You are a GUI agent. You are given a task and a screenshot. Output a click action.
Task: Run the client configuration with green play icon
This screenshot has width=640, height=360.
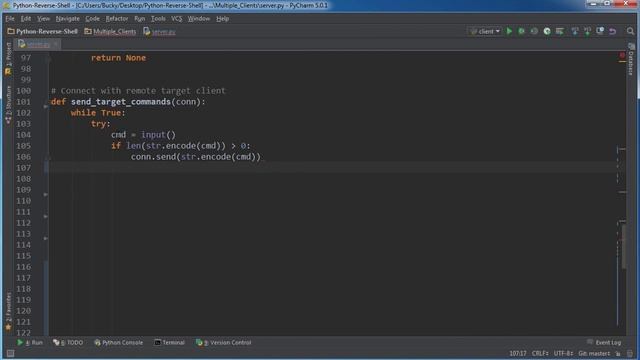click(509, 31)
